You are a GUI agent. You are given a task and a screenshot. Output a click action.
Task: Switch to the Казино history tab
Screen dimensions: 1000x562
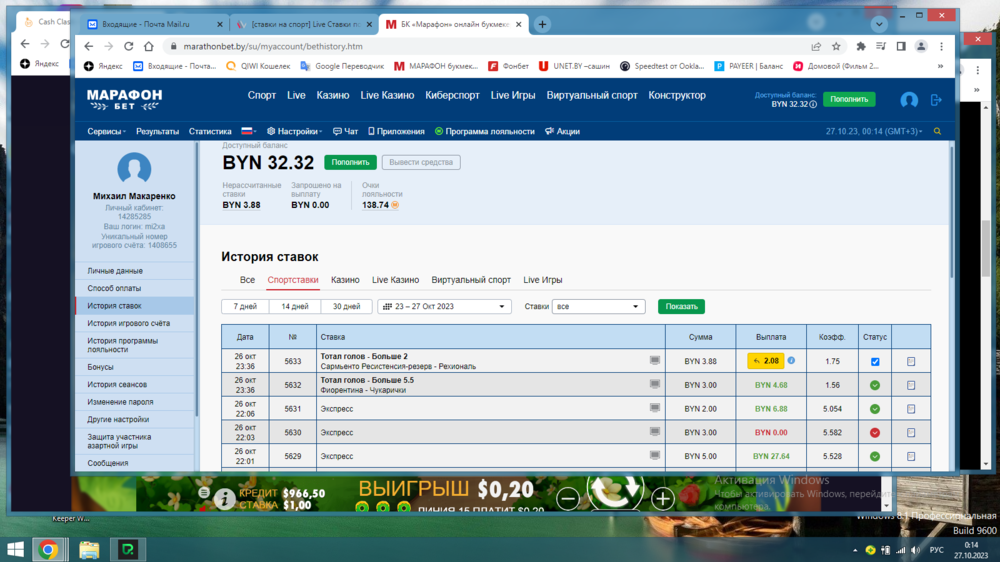click(345, 280)
